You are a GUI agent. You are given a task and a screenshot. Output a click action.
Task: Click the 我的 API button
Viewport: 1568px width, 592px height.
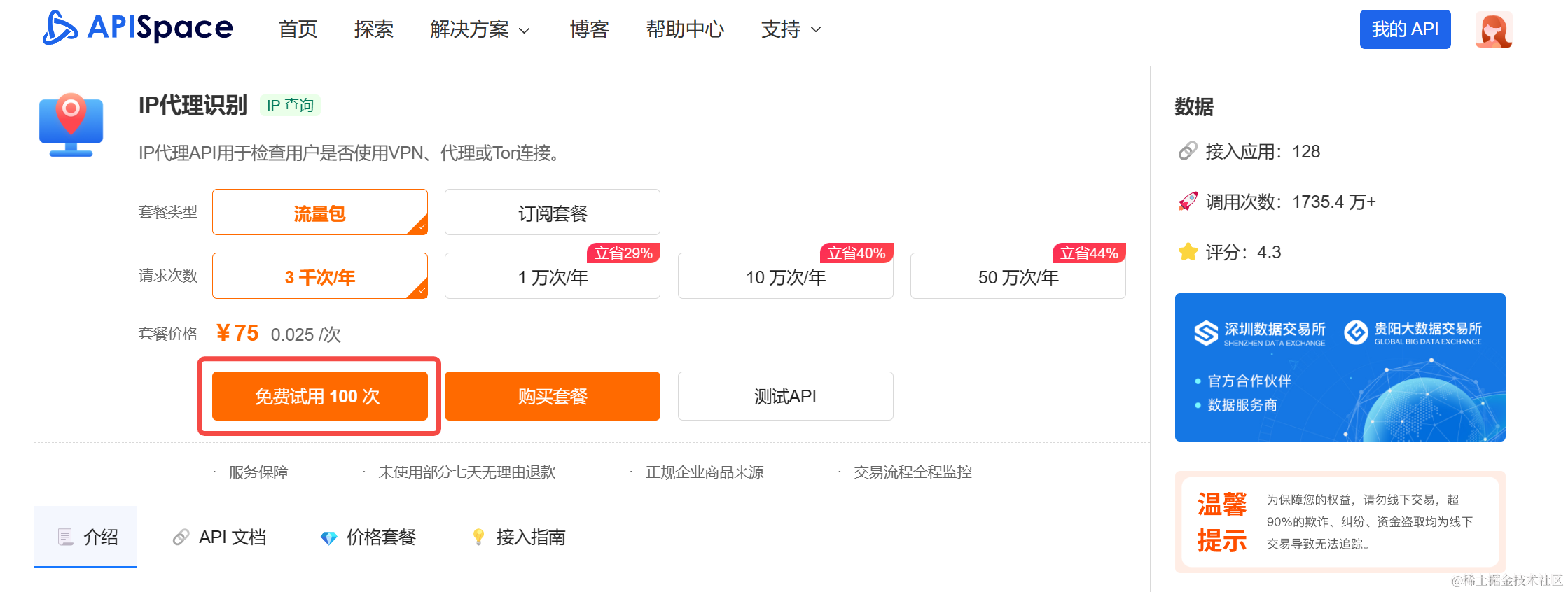click(1404, 29)
